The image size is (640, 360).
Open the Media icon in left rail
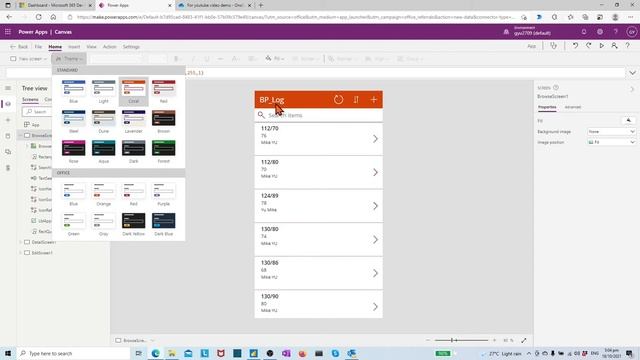click(8, 152)
